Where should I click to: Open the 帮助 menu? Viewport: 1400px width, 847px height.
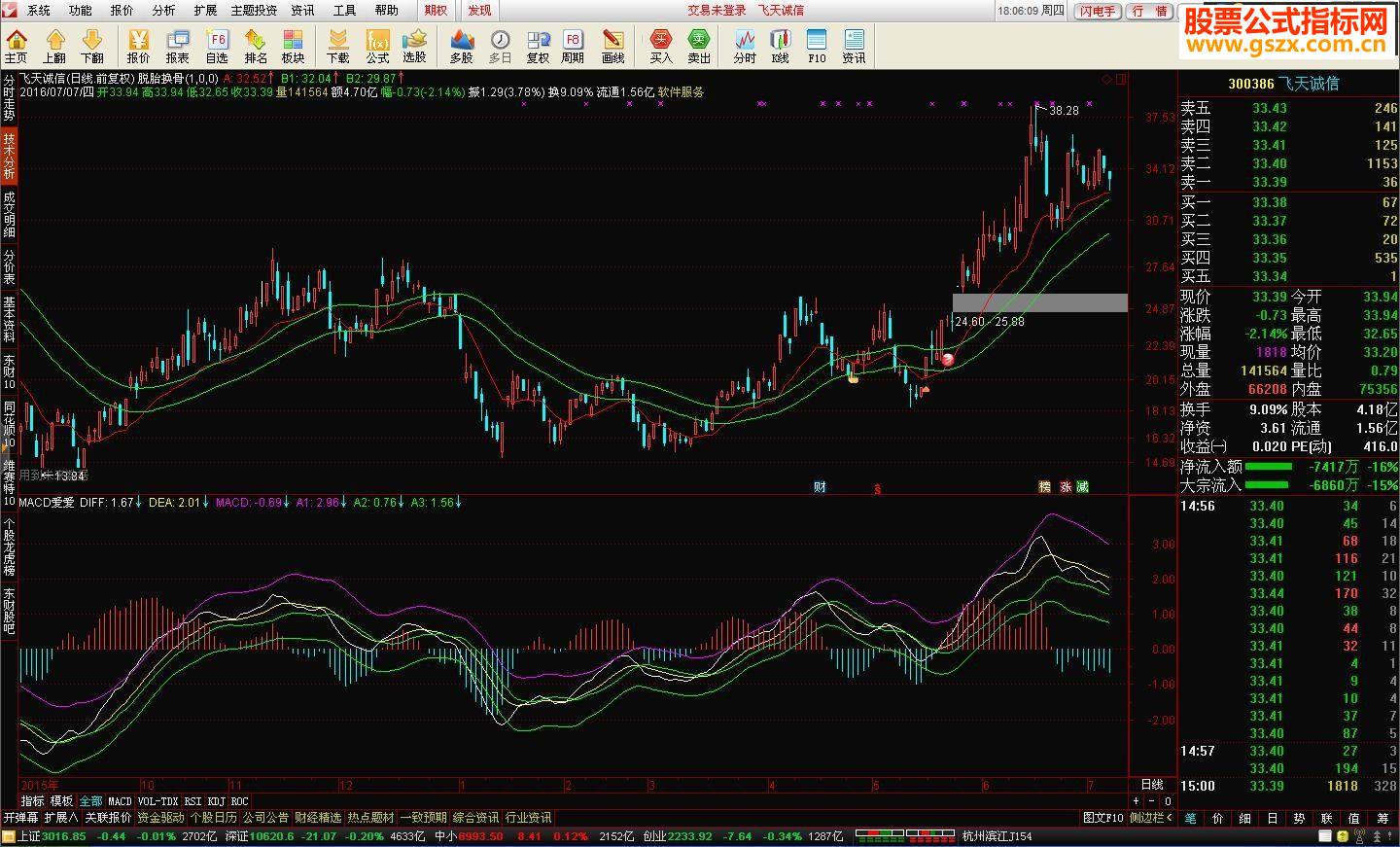click(387, 11)
